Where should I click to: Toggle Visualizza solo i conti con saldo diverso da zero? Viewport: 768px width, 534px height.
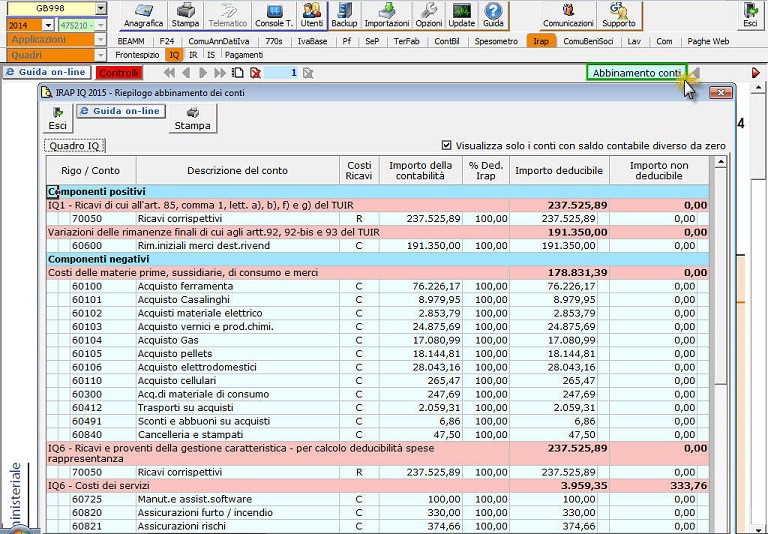tap(446, 145)
